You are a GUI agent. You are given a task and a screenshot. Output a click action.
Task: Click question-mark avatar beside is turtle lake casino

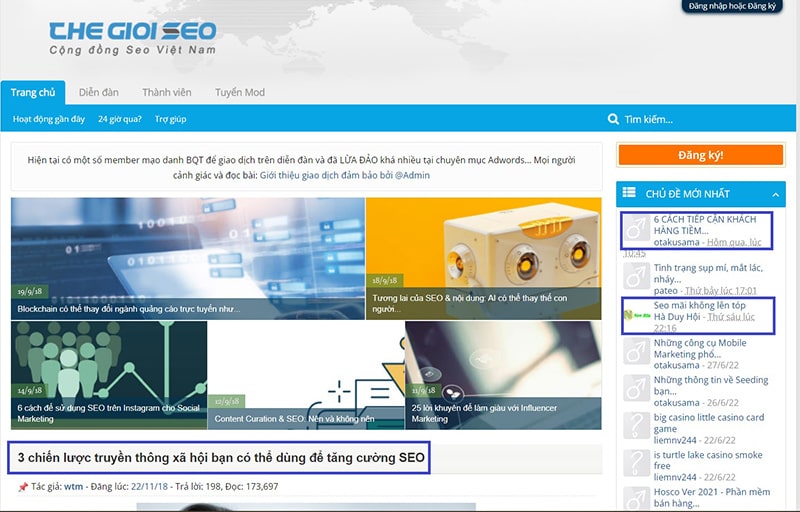[636, 463]
